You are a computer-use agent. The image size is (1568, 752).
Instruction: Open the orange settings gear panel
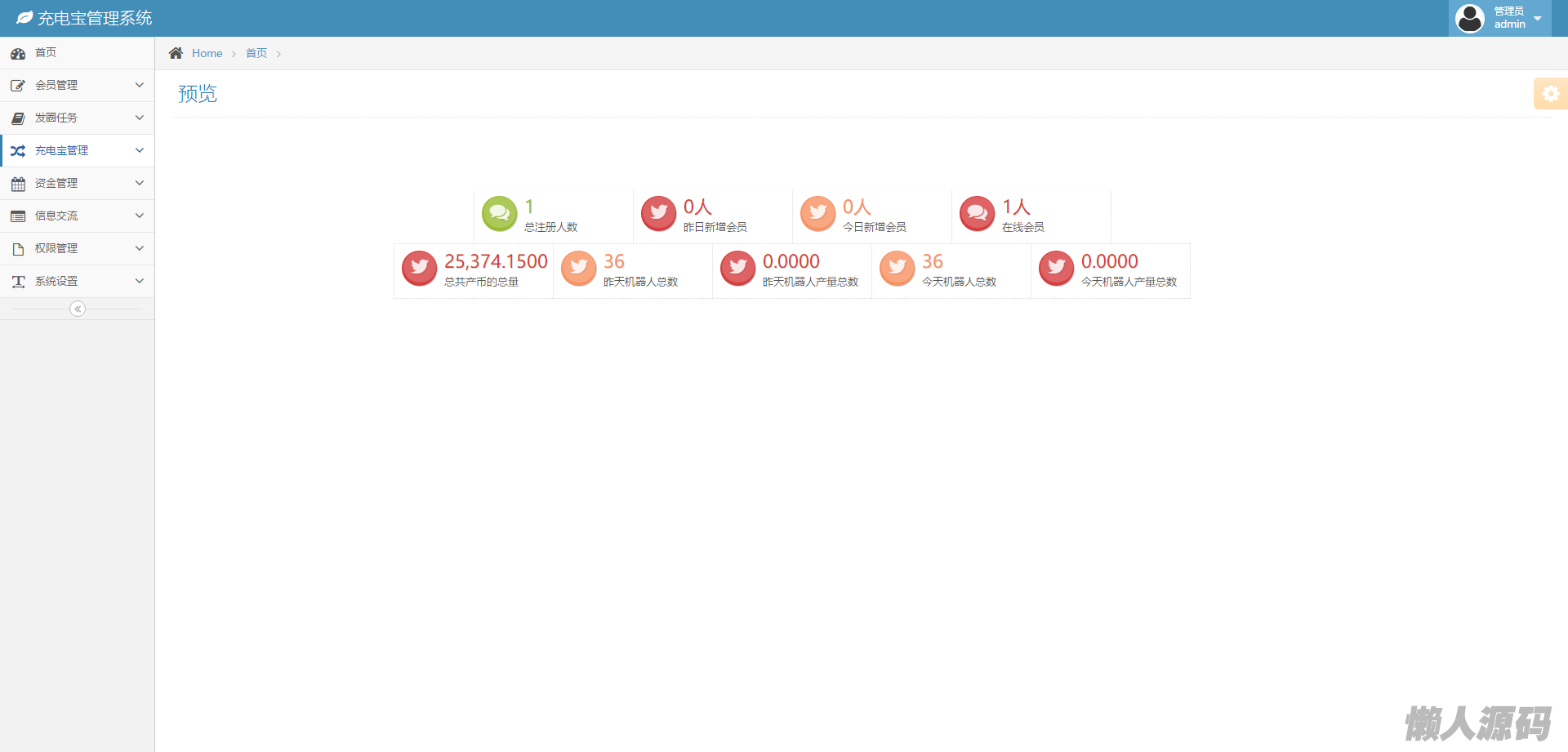1551,94
